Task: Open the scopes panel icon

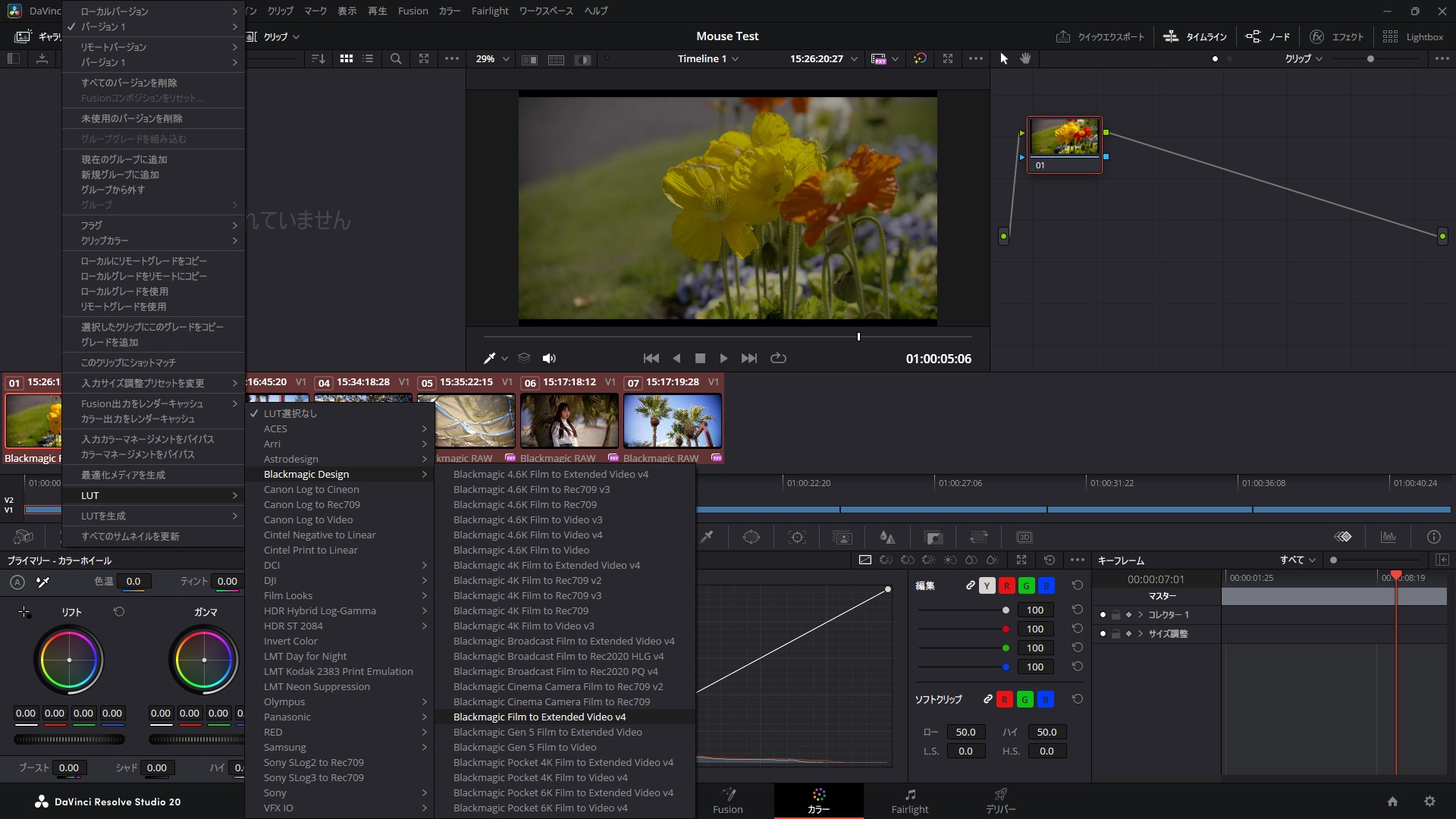Action: click(x=1388, y=537)
